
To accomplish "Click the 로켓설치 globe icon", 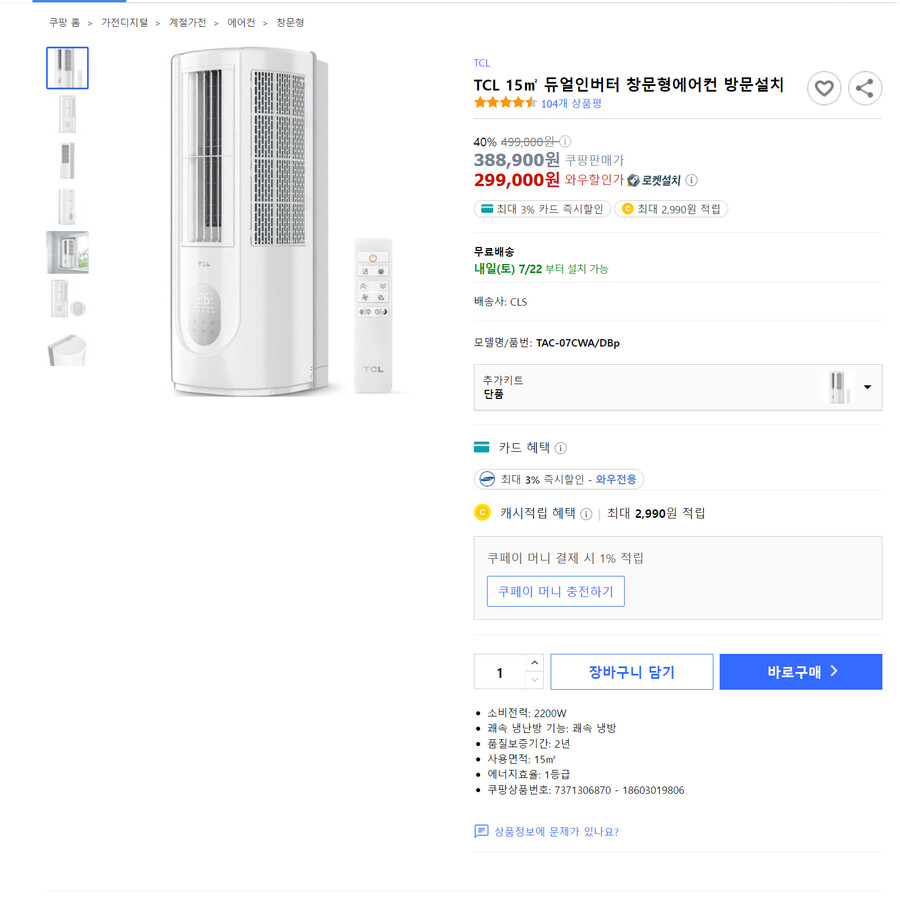I will [635, 178].
